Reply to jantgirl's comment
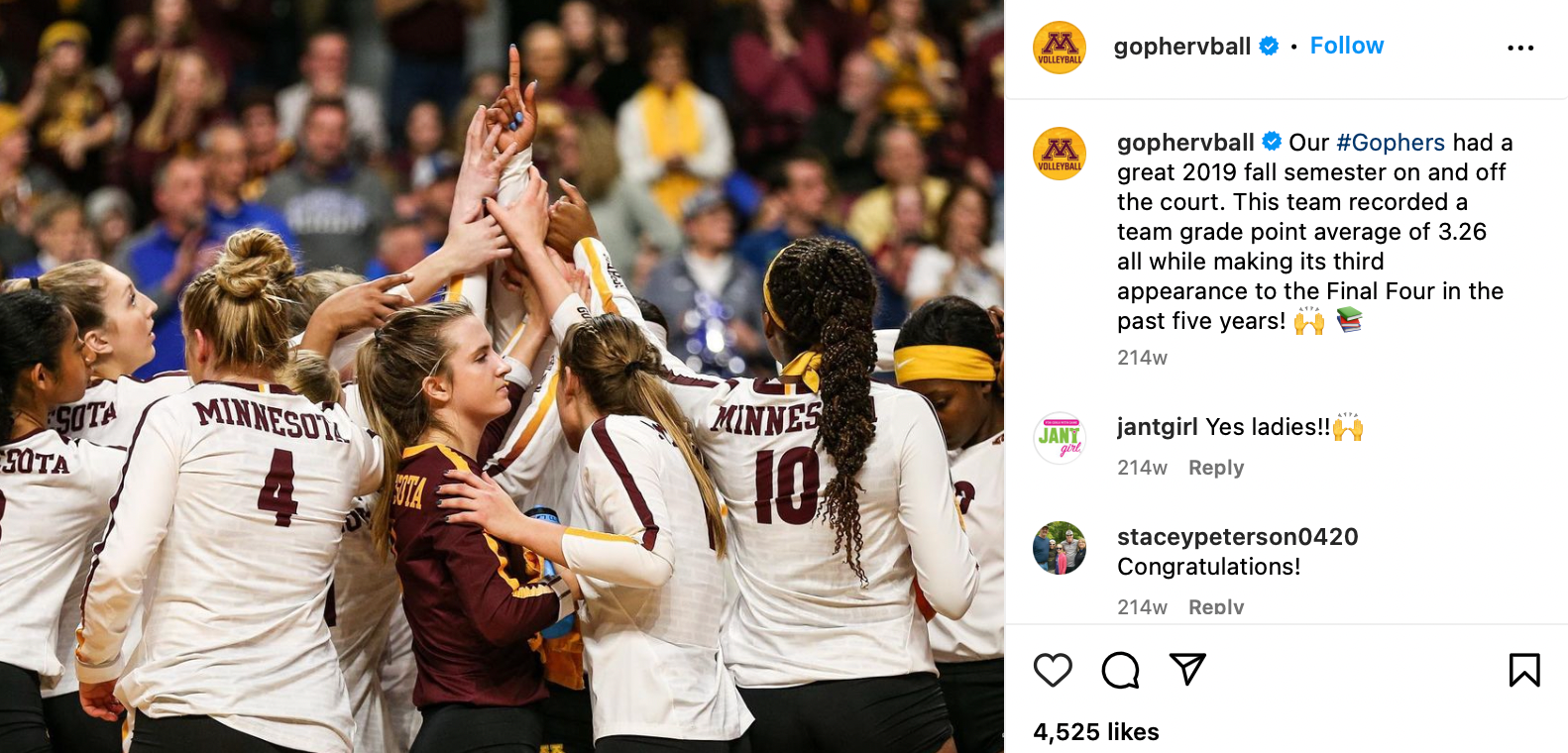The height and width of the screenshot is (753, 1568). click(x=1216, y=468)
